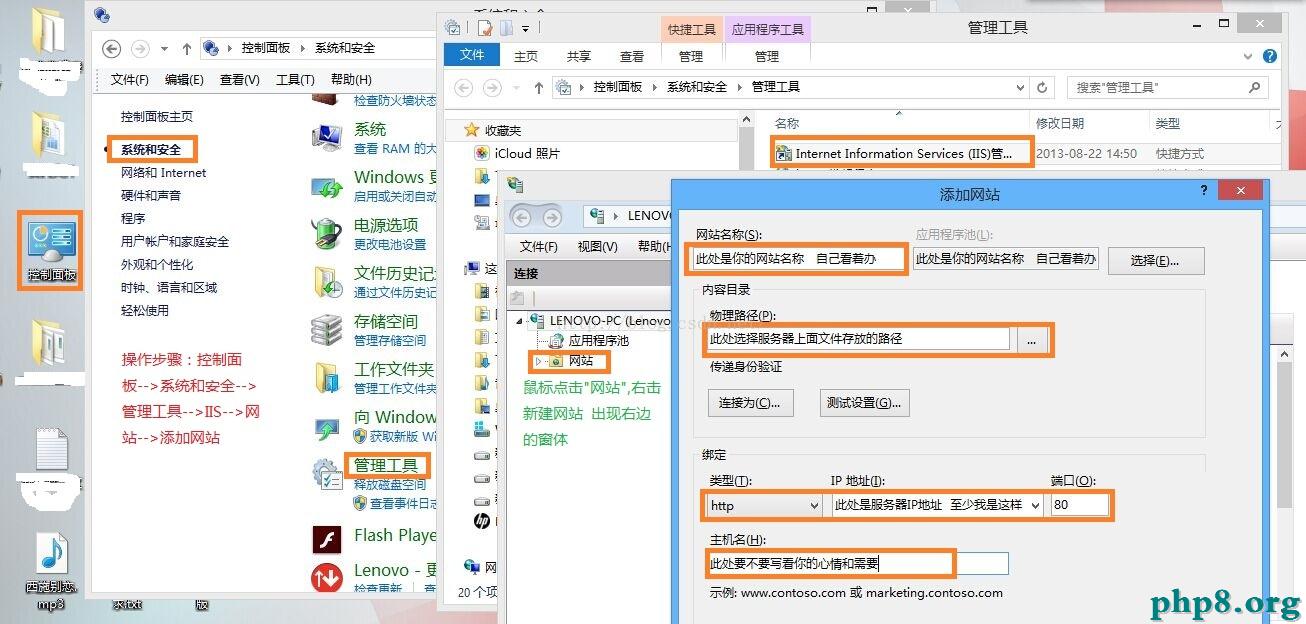
Task: Expand the ribbon chevron in 管理工具 window
Action: (1248, 57)
